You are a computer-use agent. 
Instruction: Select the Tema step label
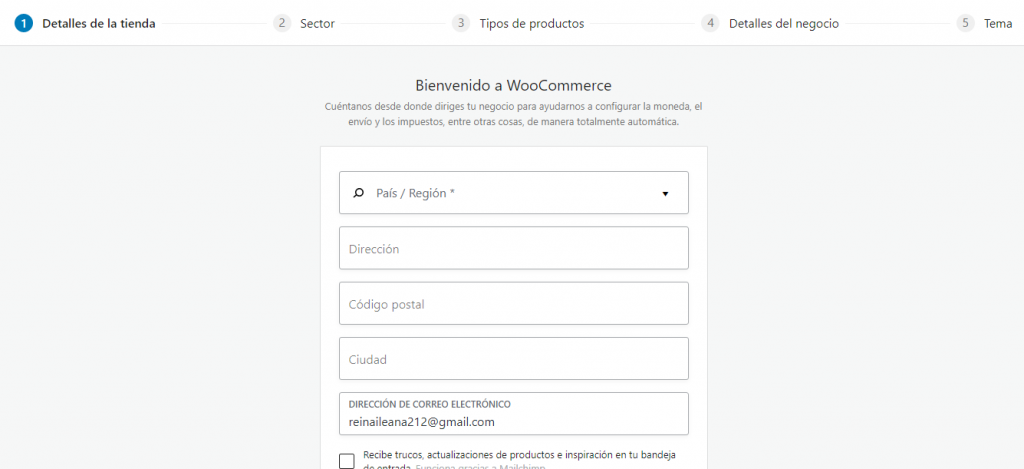point(998,23)
